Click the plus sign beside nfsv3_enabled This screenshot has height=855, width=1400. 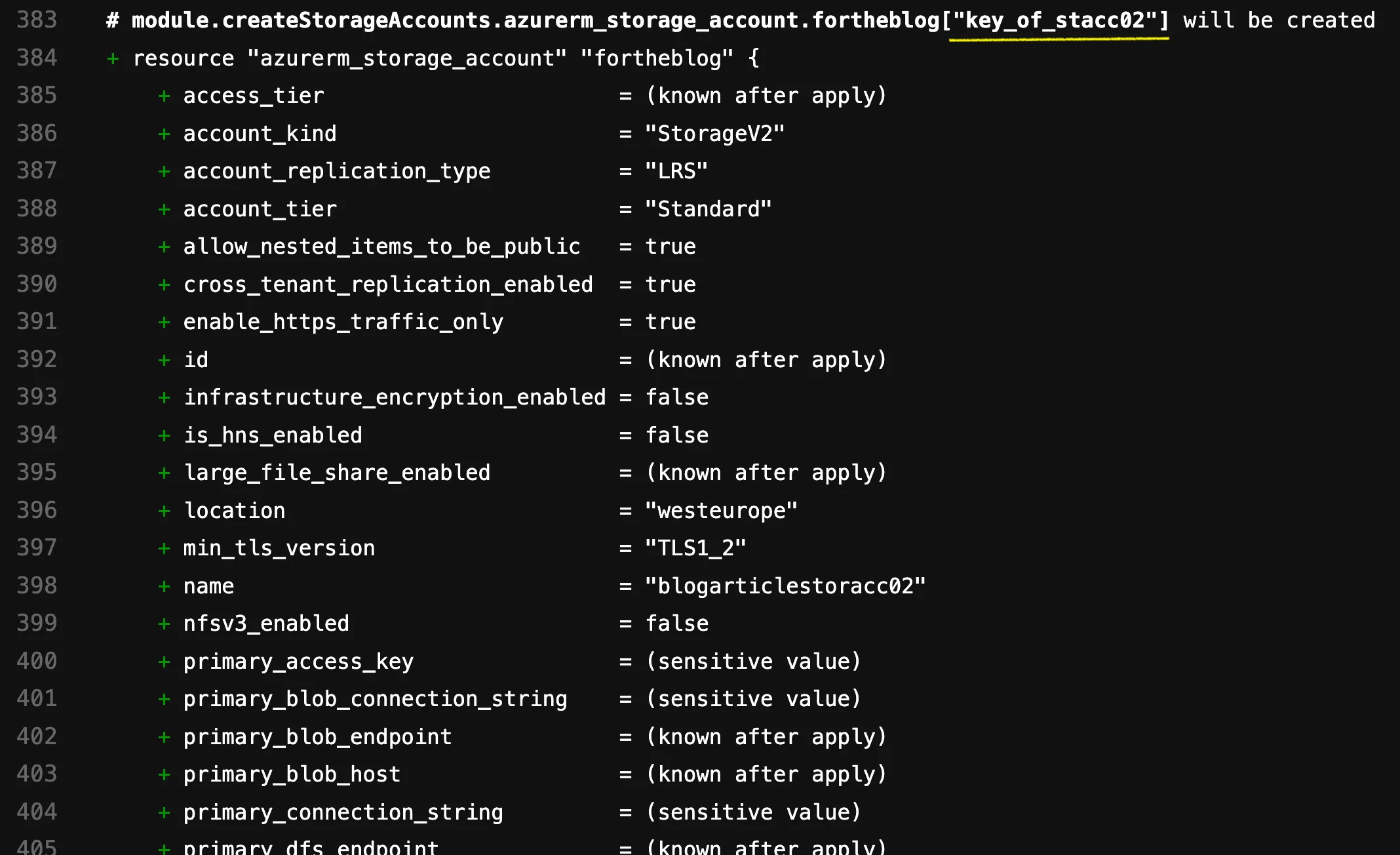pyautogui.click(x=164, y=624)
